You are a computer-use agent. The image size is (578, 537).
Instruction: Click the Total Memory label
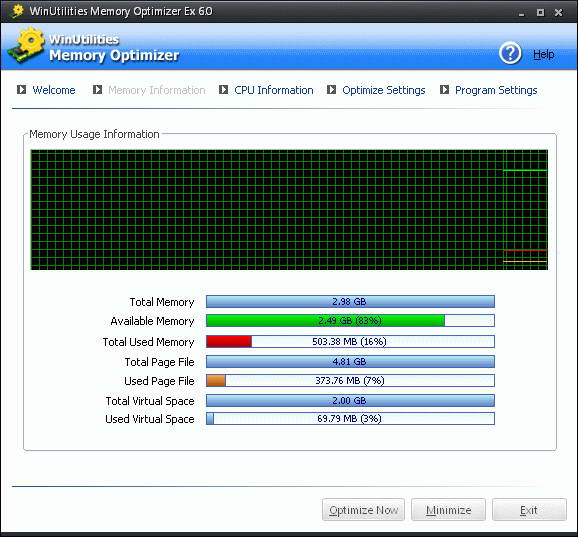point(162,302)
